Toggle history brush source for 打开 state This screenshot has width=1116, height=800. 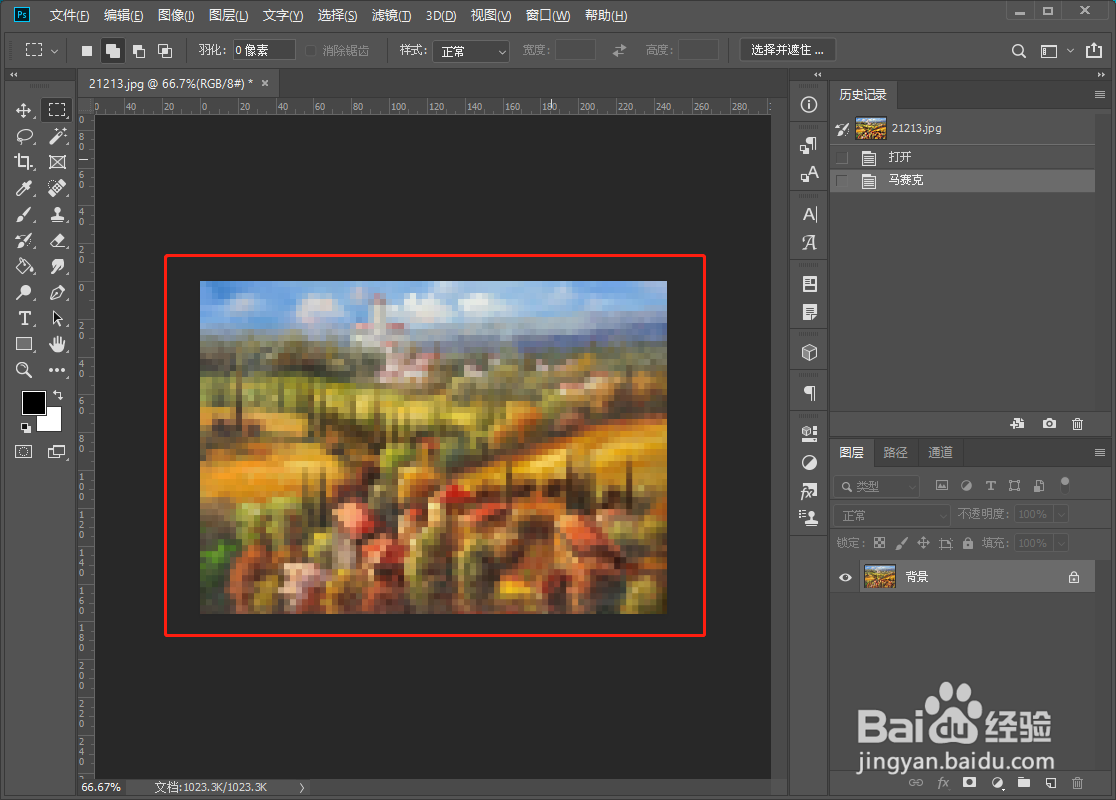pos(842,157)
